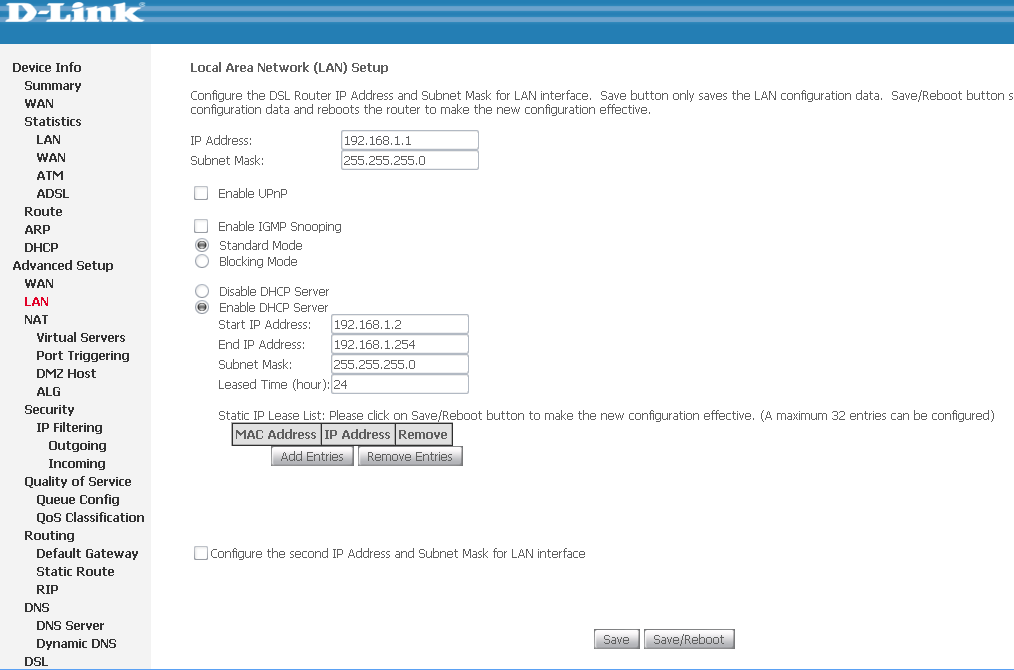1014x670 pixels.
Task: Click the IP Address table column header
Action: click(x=358, y=435)
